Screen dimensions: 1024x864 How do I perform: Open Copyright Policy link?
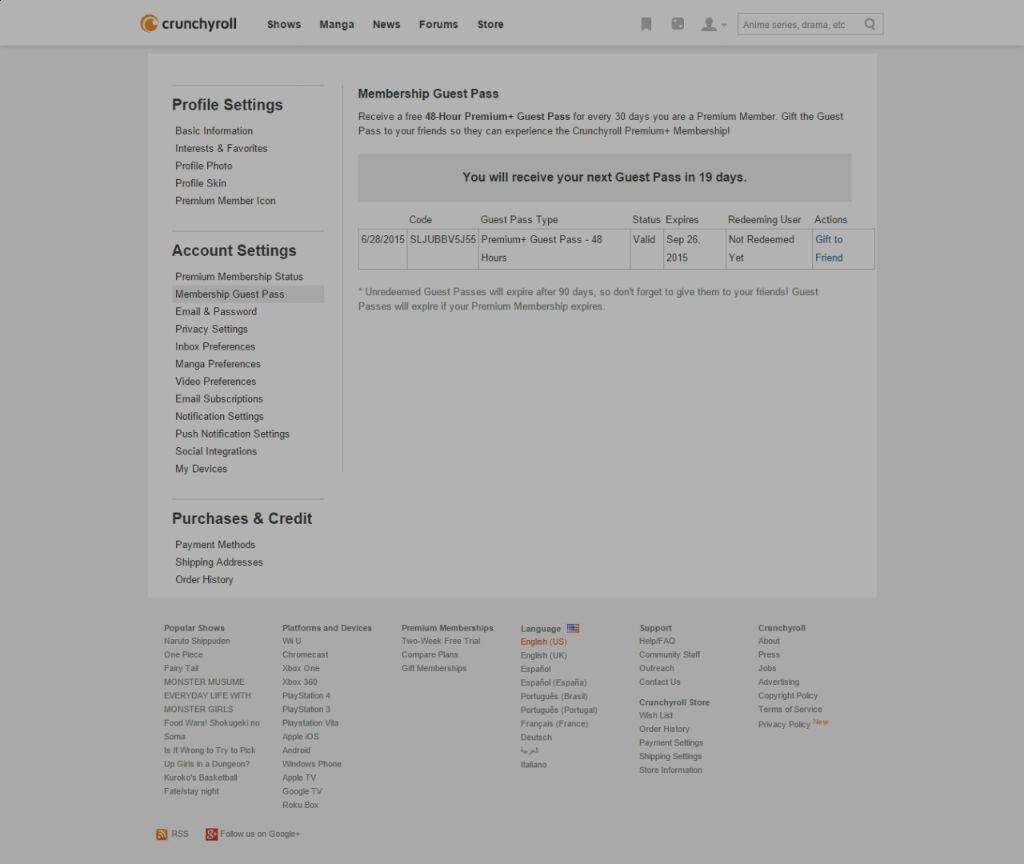click(x=788, y=696)
